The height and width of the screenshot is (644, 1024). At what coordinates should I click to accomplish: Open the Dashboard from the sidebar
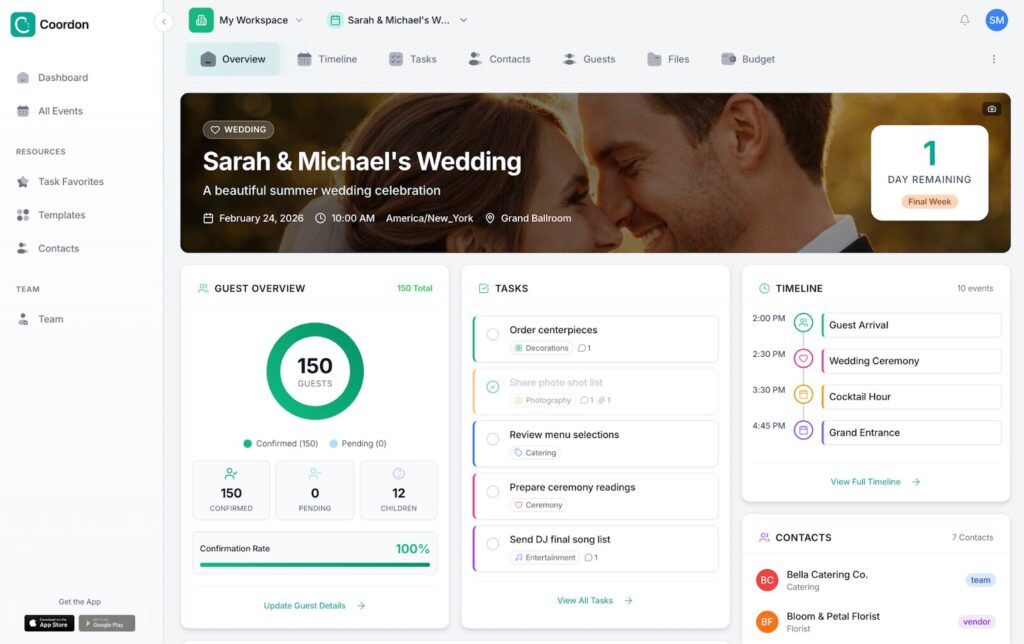point(62,77)
